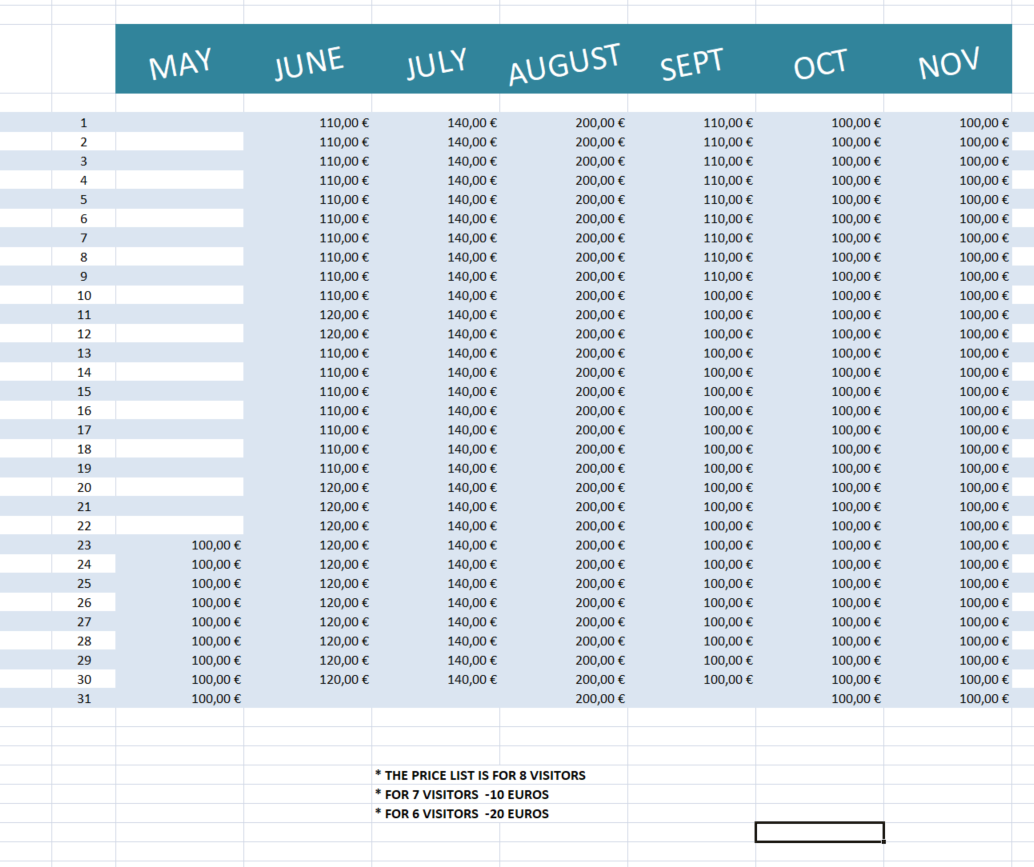Click day number 15 cell
Viewport: 1034px width, 867px height.
[84, 392]
